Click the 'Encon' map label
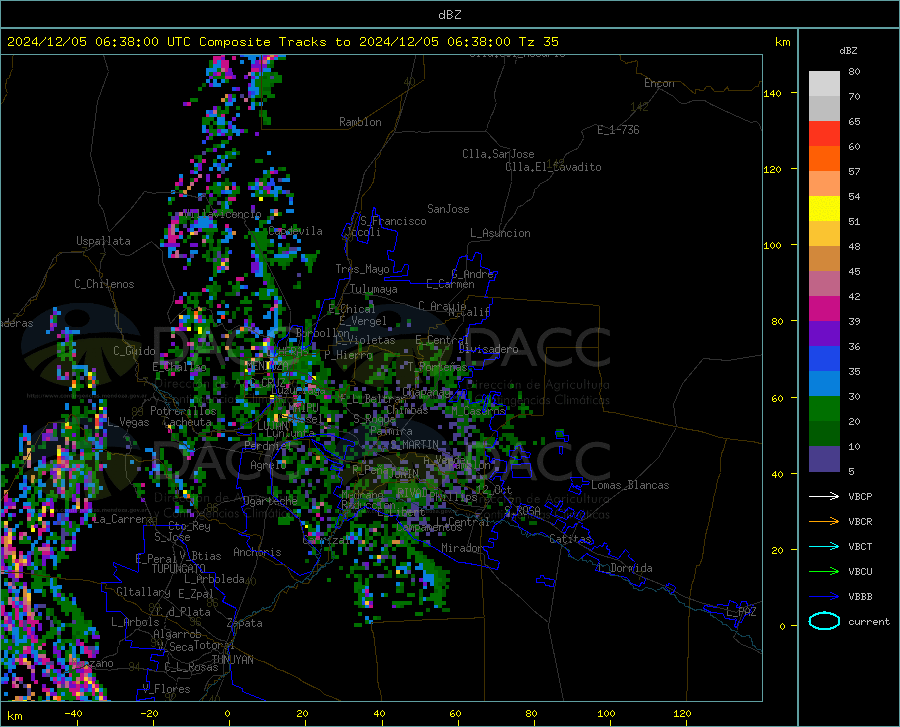Image resolution: width=900 pixels, height=727 pixels. (x=659, y=83)
